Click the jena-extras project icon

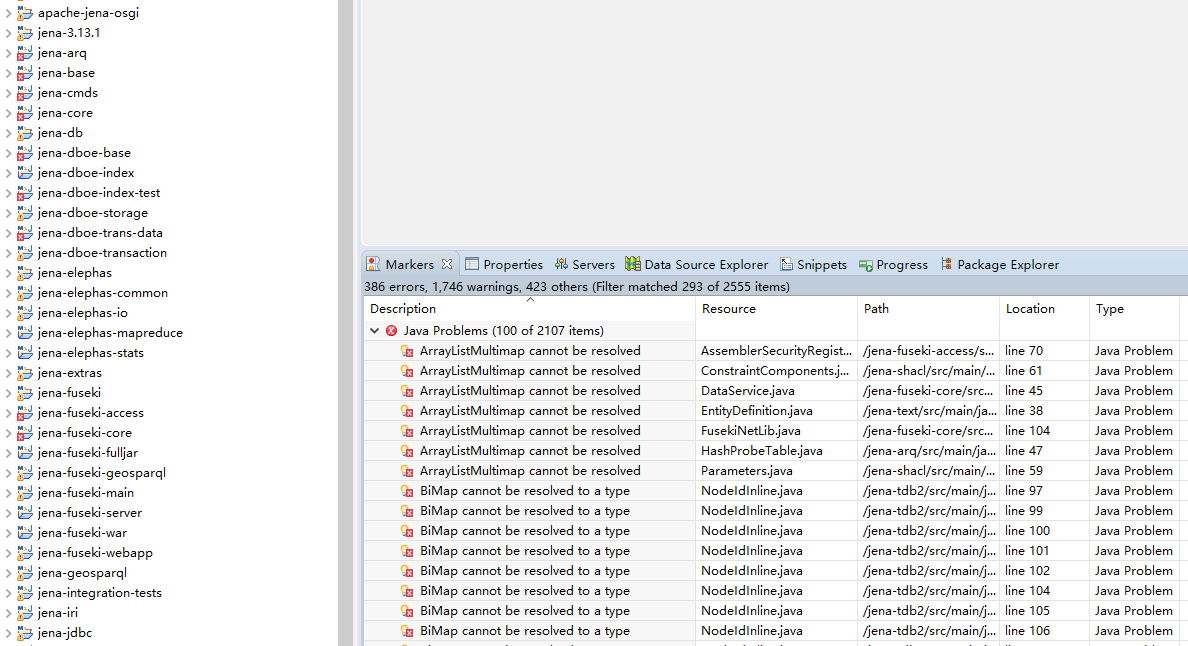(25, 373)
